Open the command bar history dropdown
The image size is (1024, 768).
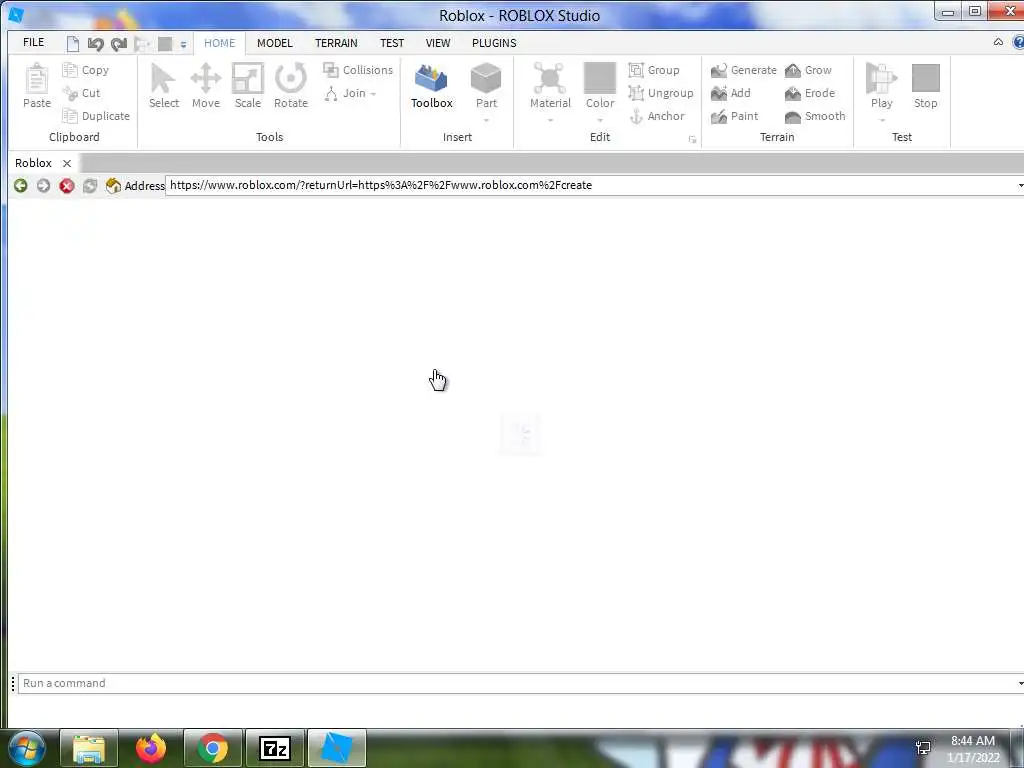pyautogui.click(x=1020, y=684)
